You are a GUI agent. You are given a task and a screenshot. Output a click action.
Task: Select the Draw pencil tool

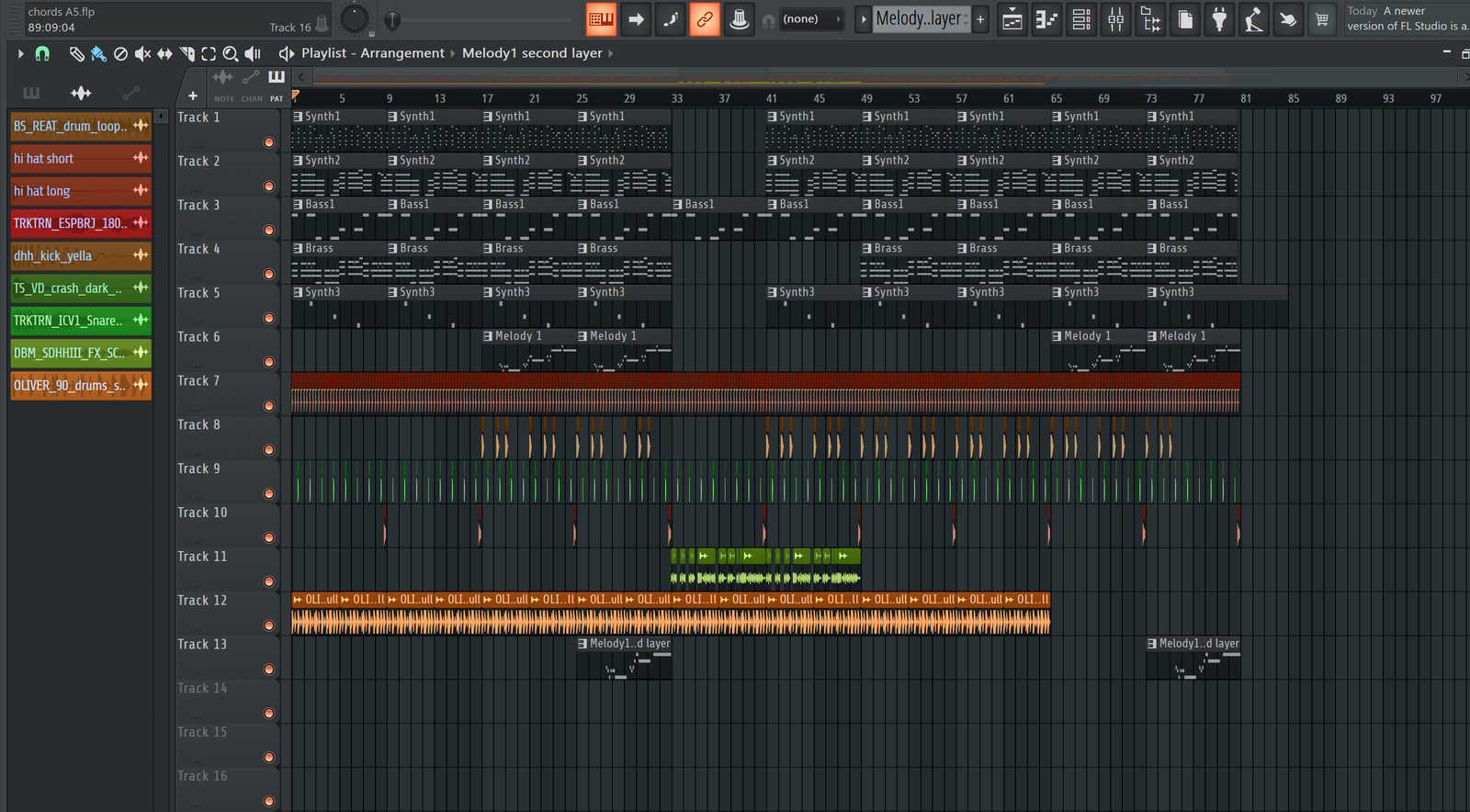point(76,53)
